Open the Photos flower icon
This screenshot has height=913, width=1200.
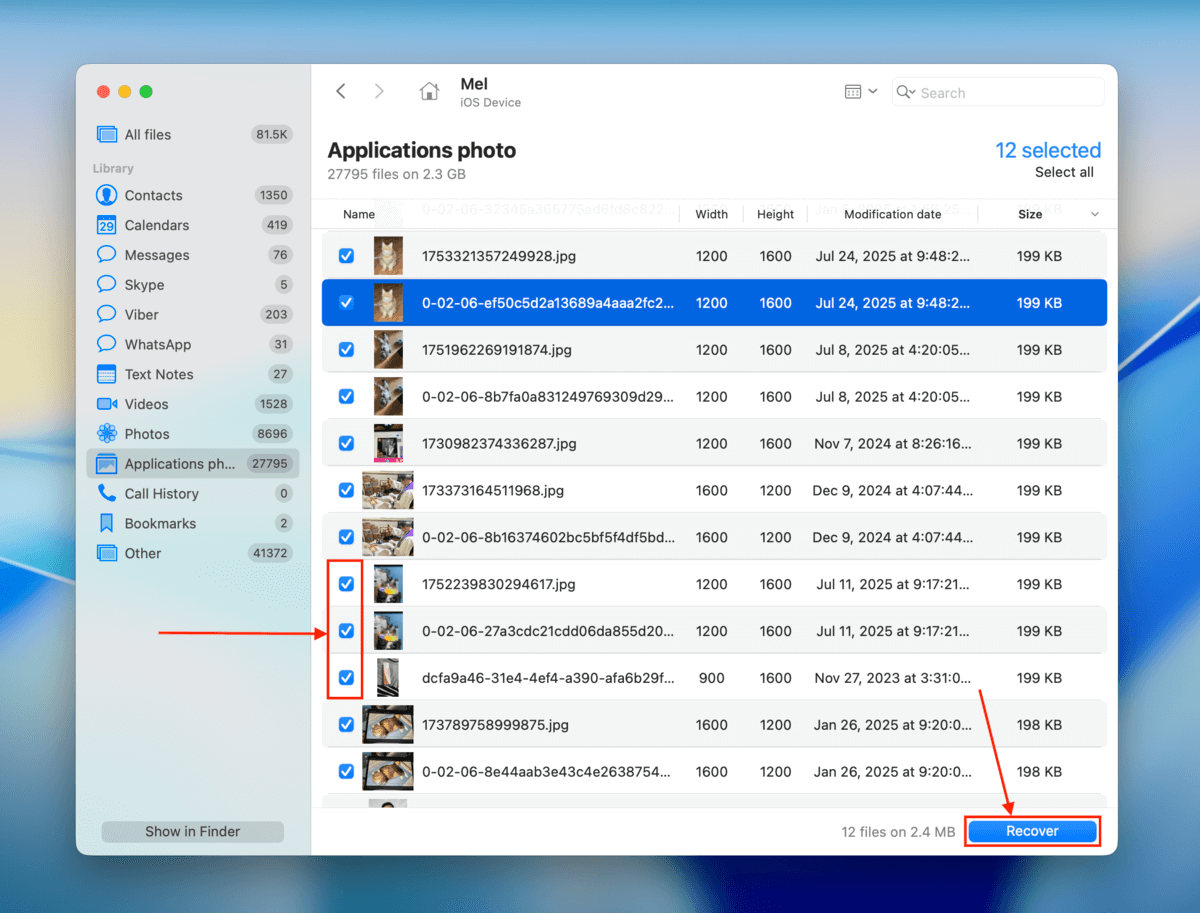(107, 434)
